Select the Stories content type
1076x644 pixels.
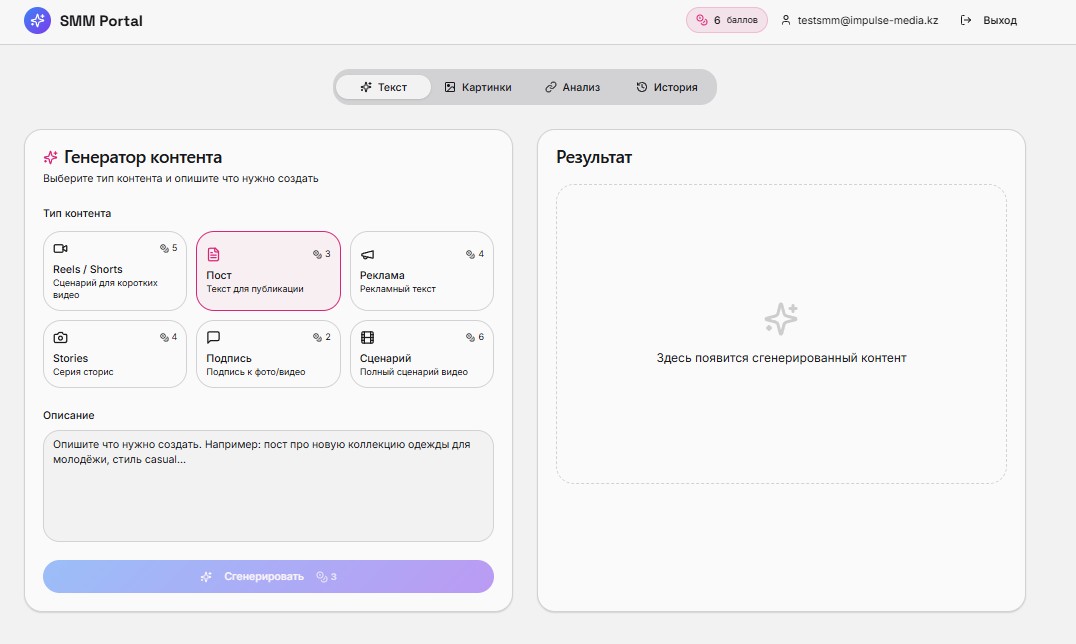[115, 354]
